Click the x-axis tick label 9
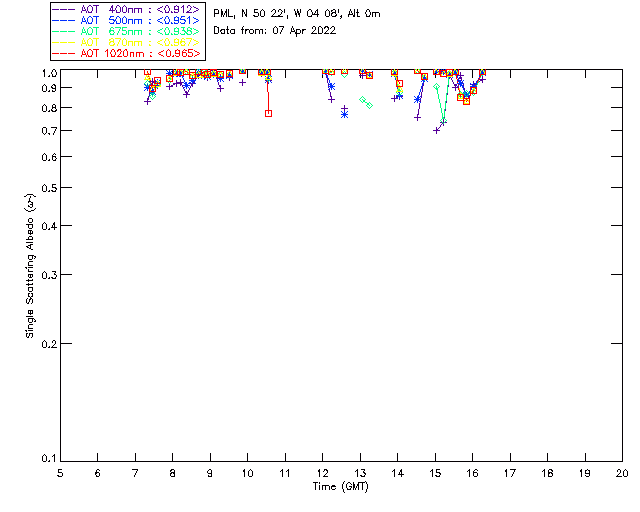Screen dimensions: 640x512 (x=210, y=473)
